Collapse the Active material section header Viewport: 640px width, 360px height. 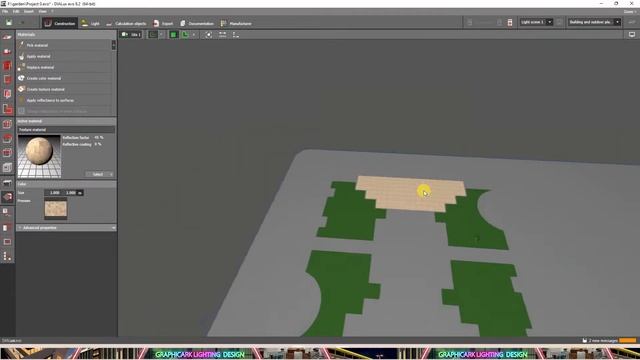66,121
